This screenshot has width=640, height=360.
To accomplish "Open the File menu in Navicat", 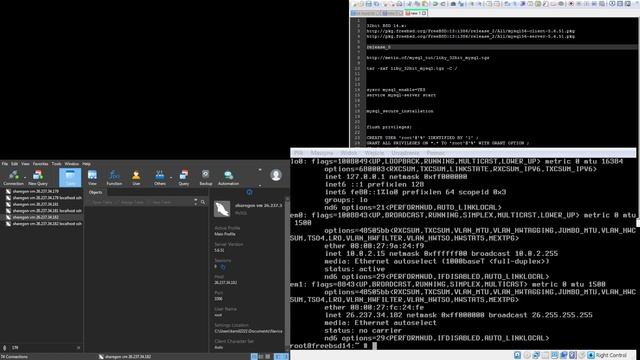I will tap(5, 164).
